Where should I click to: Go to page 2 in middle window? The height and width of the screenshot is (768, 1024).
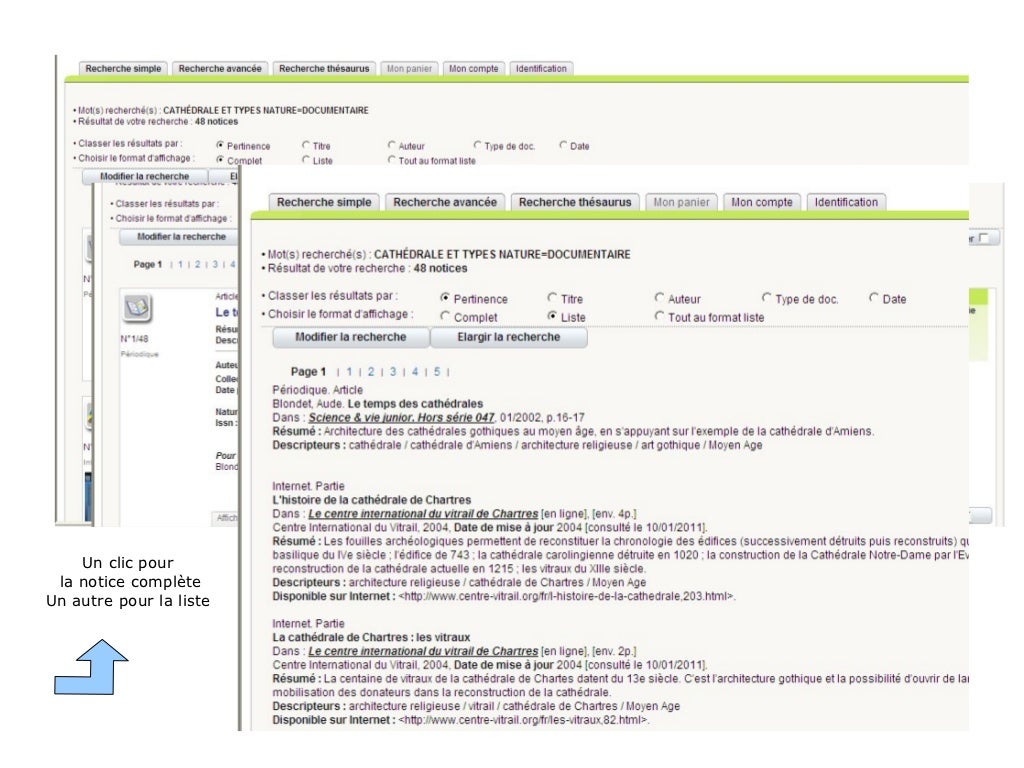point(197,264)
